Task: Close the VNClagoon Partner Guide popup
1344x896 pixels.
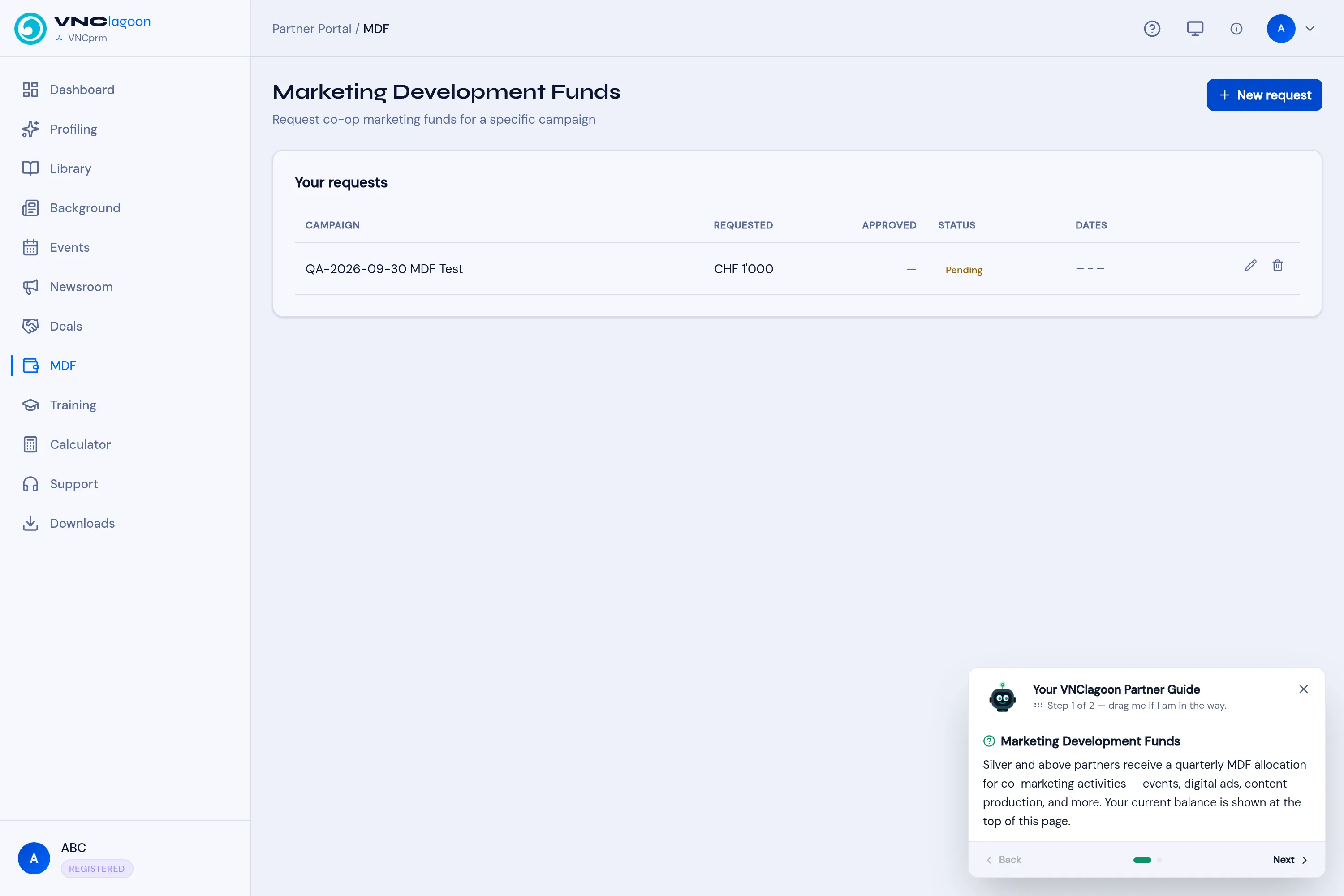Action: tap(1303, 689)
